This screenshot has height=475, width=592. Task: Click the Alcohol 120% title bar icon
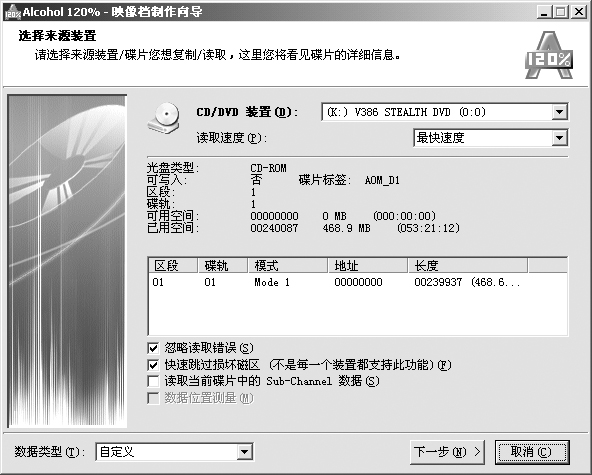12,12
